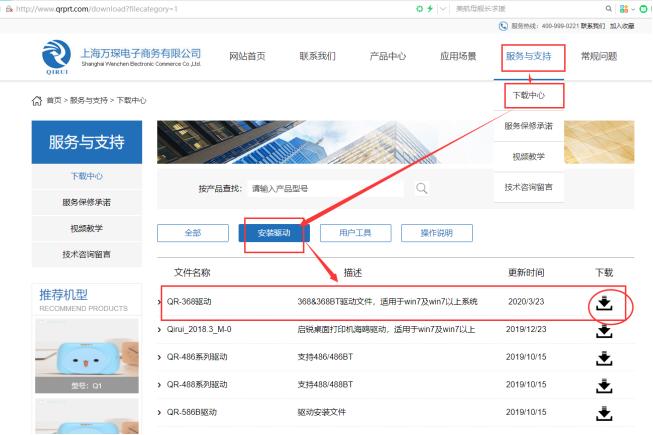The width and height of the screenshot is (653, 435).
Task: Click the file name QR-586B驱动
Action: [x=192, y=413]
